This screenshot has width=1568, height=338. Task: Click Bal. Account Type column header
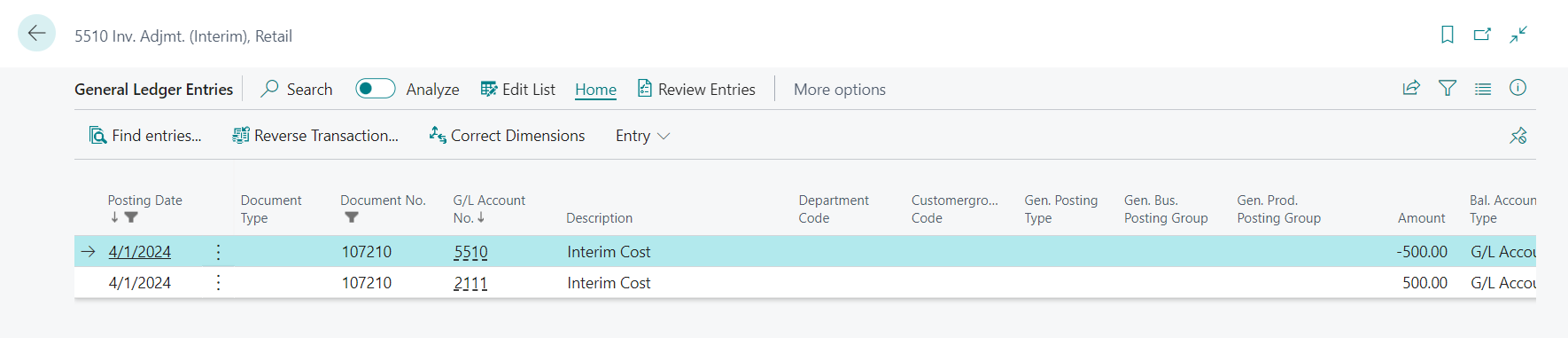[1502, 209]
